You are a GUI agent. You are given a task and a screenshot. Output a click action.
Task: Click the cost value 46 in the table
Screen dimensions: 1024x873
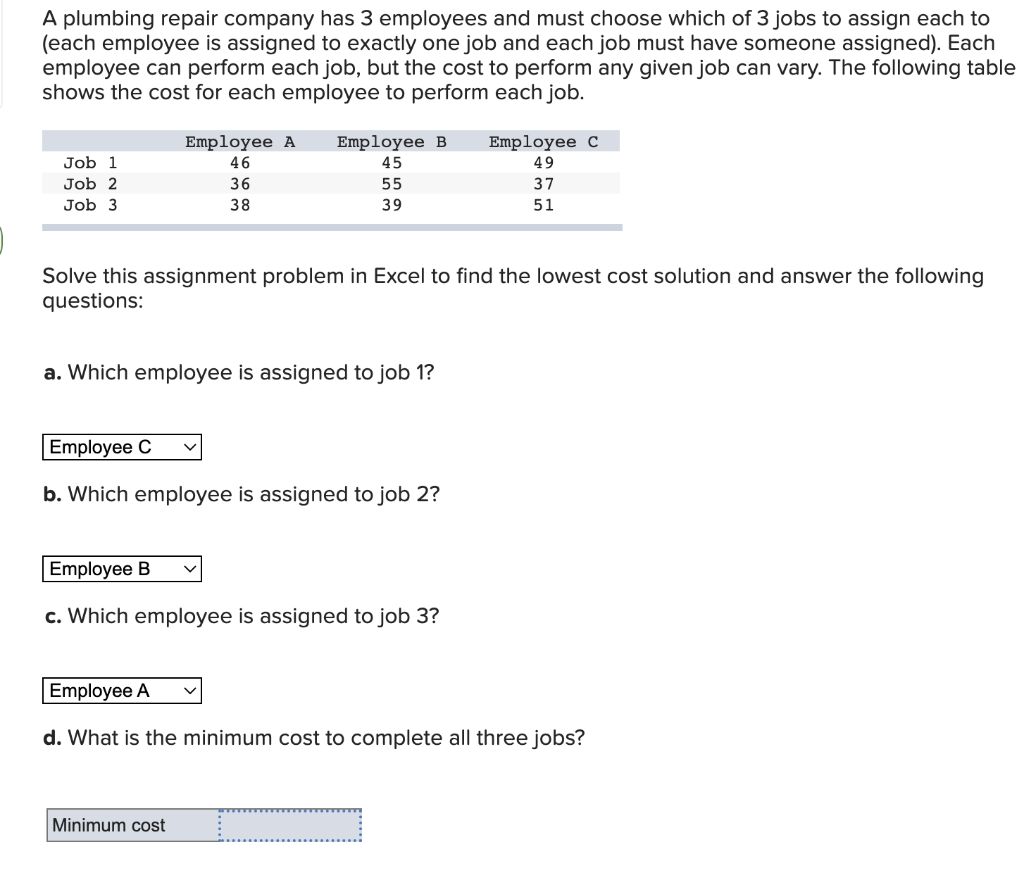click(x=237, y=162)
